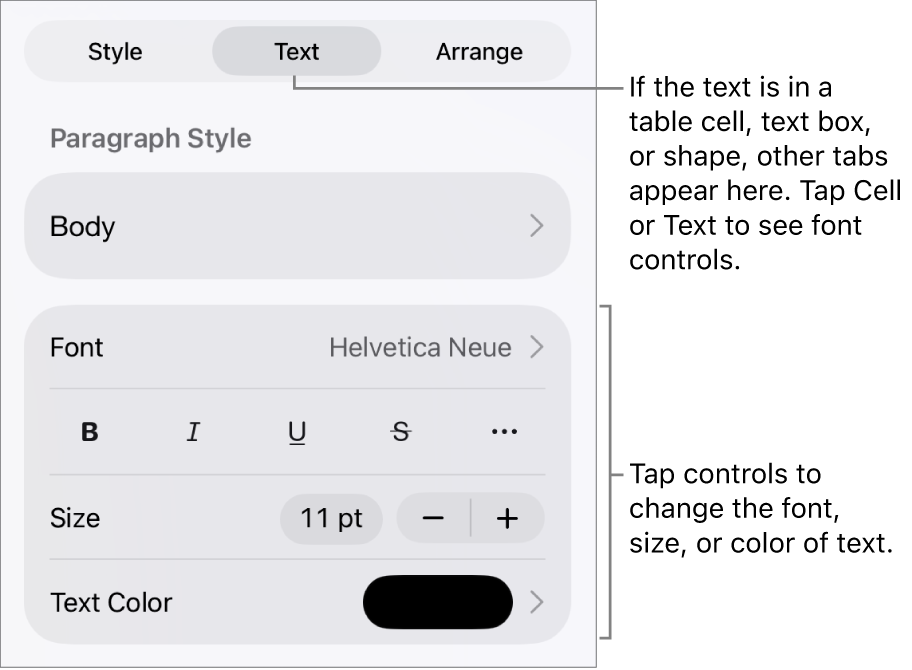Tap the S icon for strikethrough
Viewport: 912px width, 670px height.
click(x=399, y=431)
